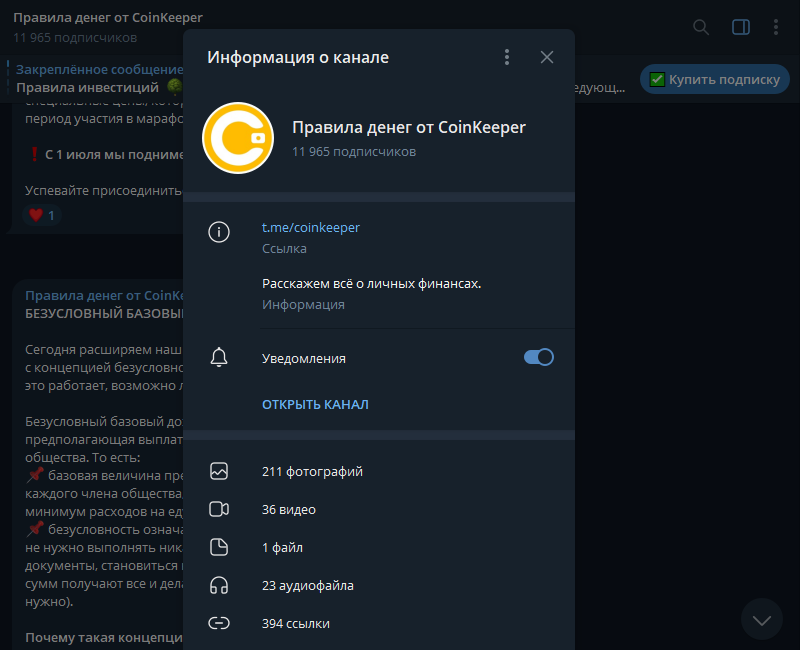The image size is (800, 650).
Task: Open the three-dot menu inside channel info dialog
Action: [x=507, y=57]
